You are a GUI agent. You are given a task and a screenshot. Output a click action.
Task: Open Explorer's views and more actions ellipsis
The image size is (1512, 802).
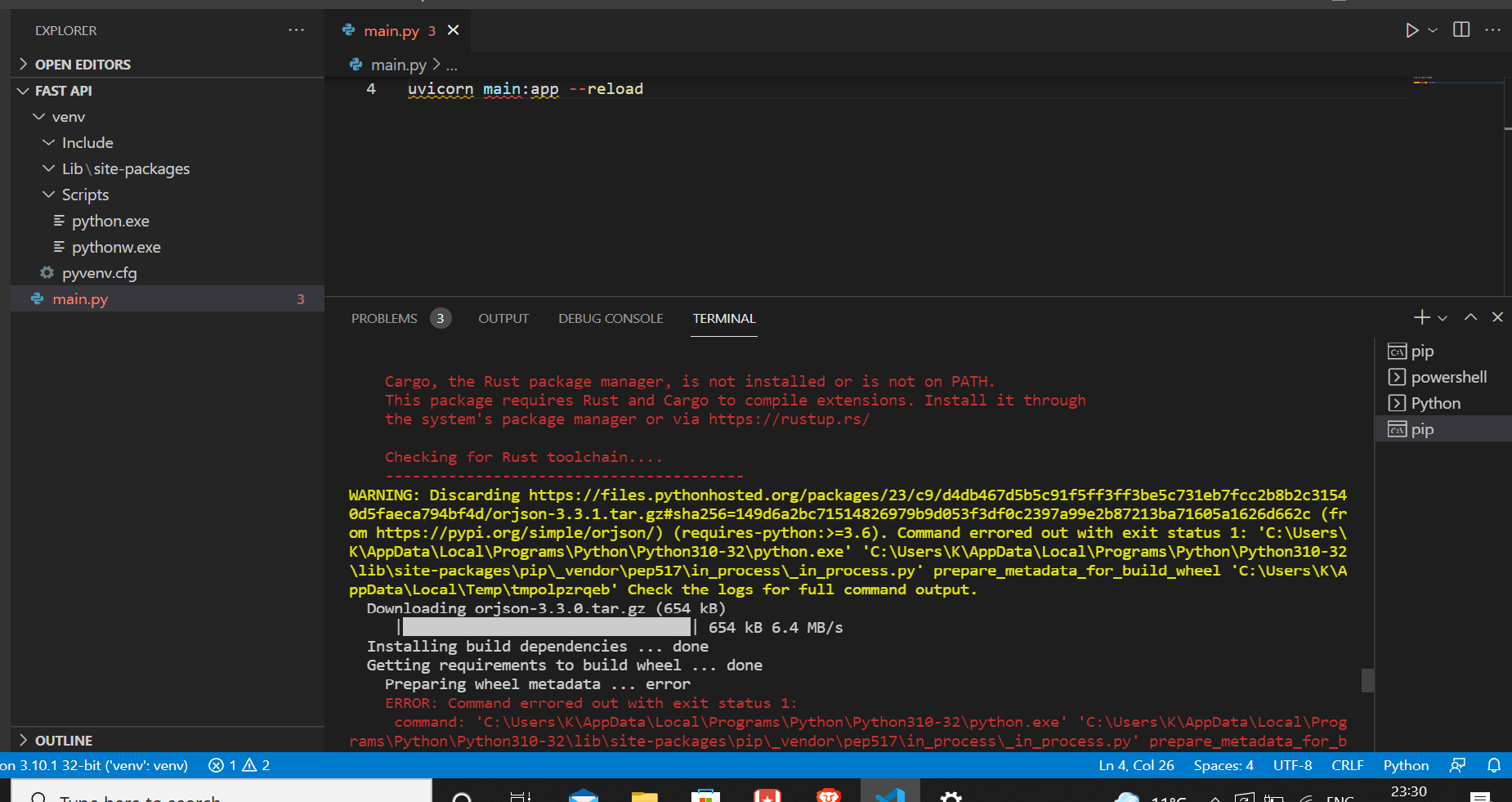pos(296,30)
